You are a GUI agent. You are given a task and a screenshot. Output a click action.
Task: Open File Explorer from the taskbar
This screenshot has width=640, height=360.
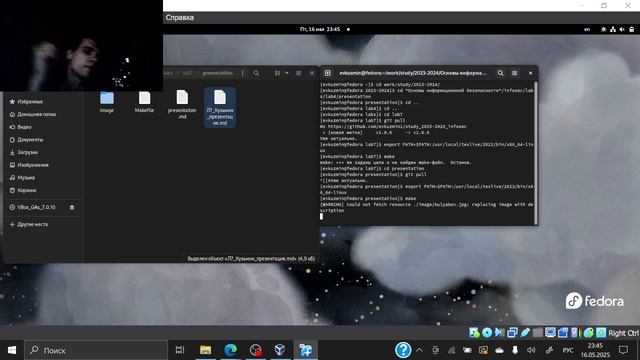pos(205,350)
